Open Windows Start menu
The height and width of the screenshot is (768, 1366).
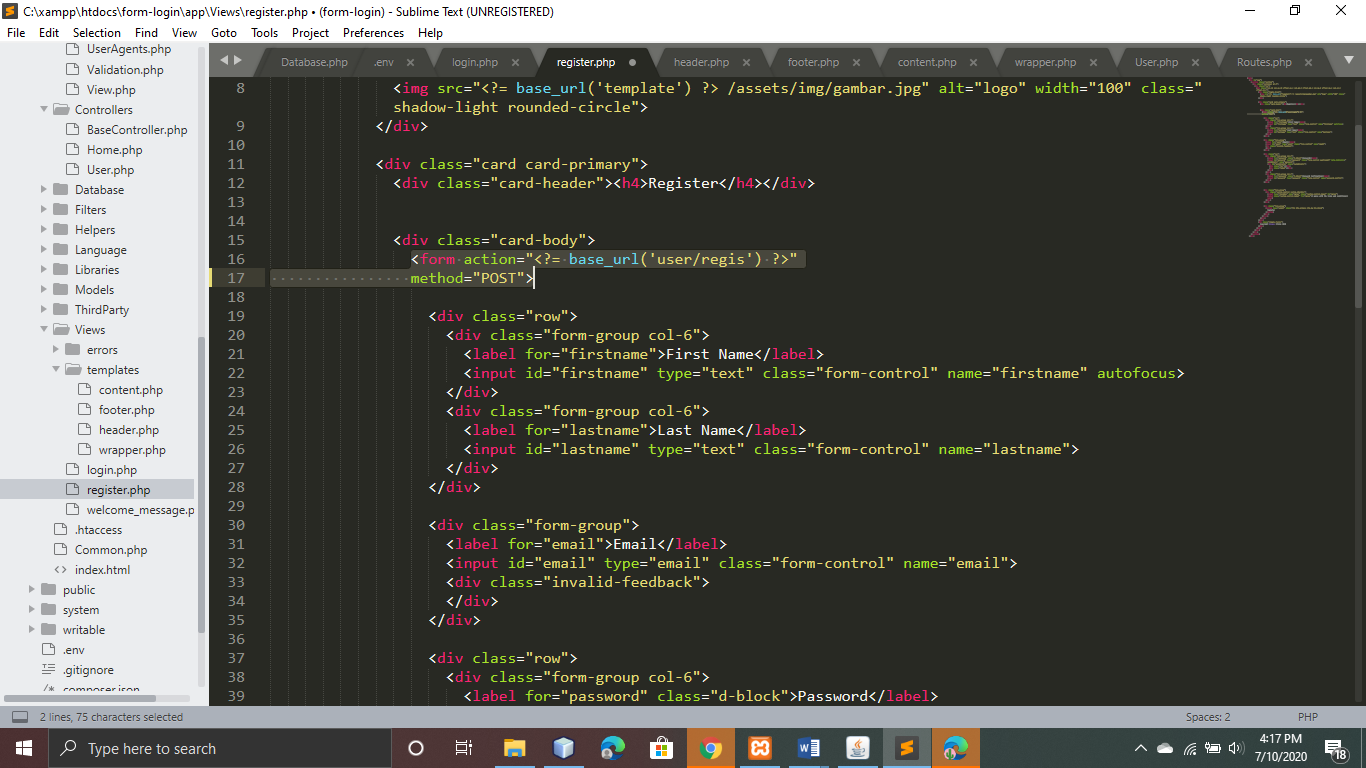[23, 748]
